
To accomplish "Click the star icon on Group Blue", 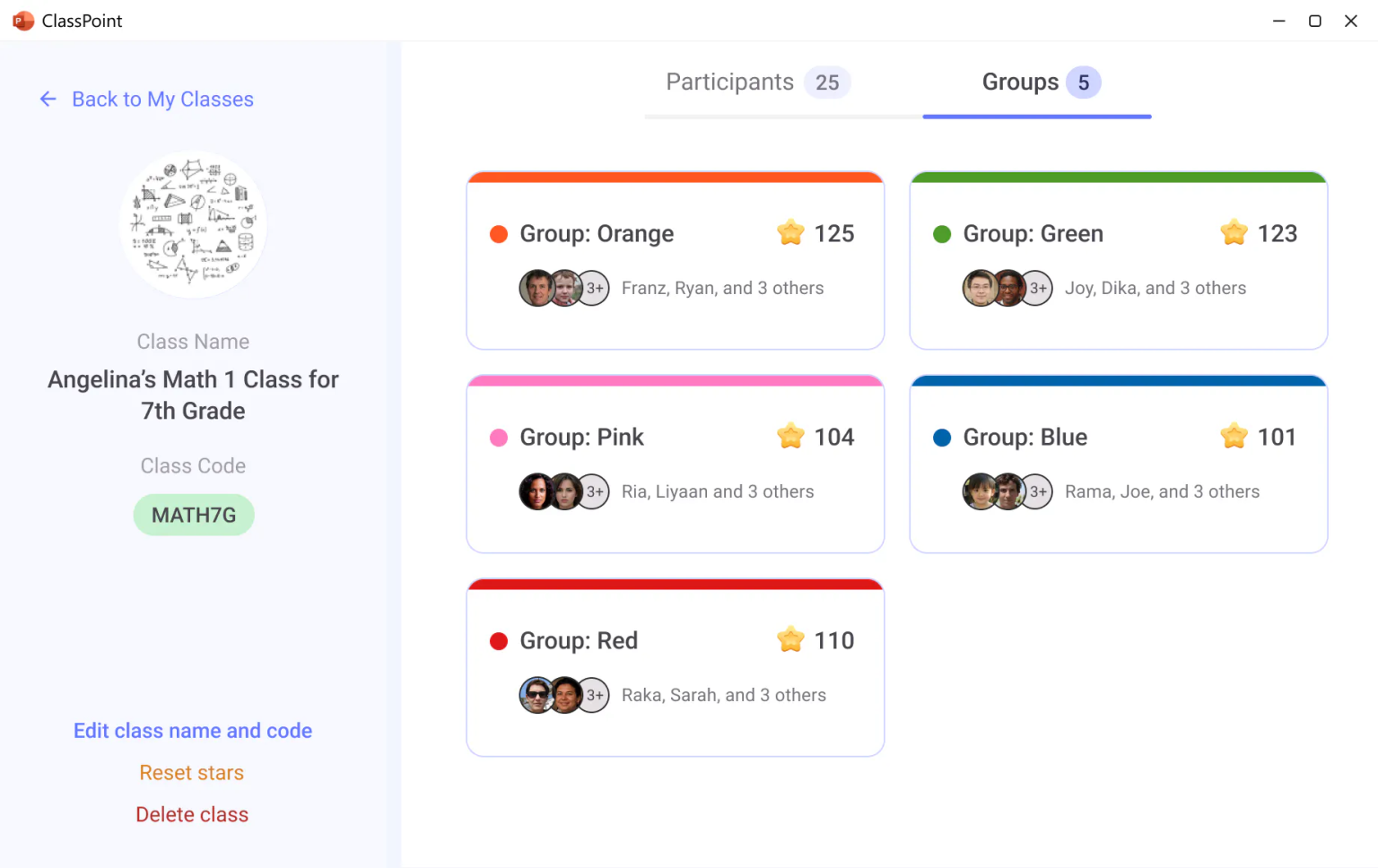I will 1234,437.
